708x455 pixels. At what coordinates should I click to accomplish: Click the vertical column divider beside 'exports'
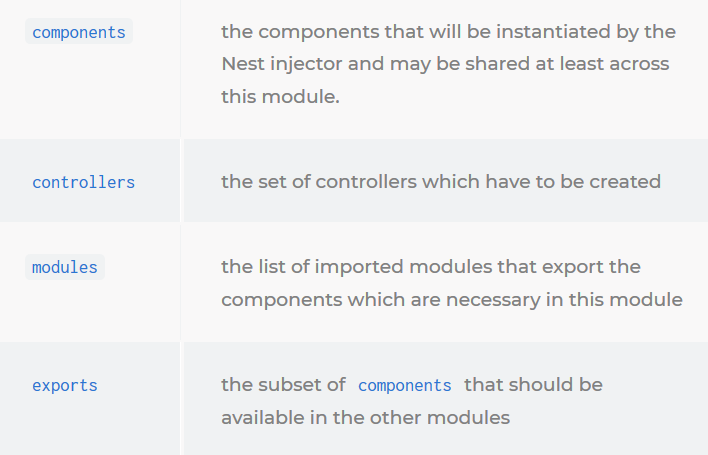(182, 399)
